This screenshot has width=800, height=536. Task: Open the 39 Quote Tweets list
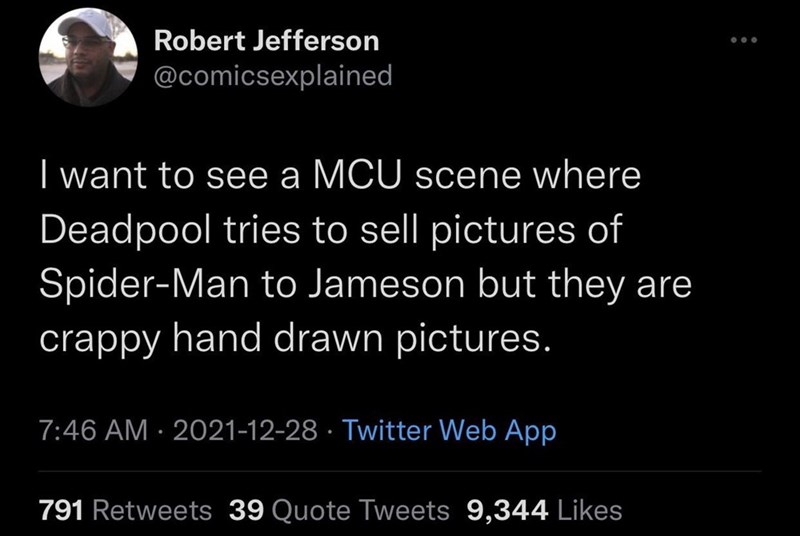[340, 510]
